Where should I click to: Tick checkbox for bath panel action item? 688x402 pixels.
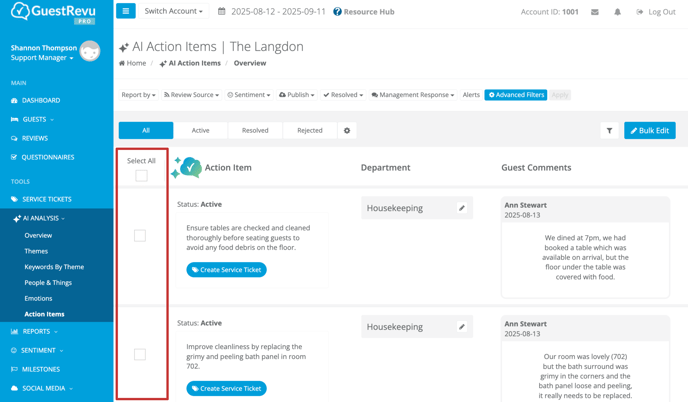point(140,354)
